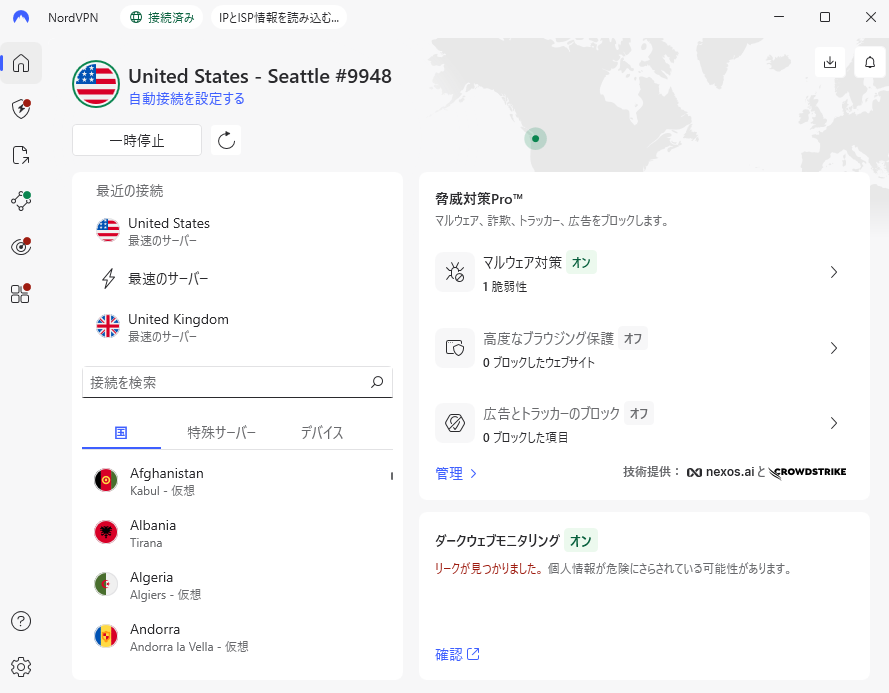The width and height of the screenshot is (889, 693).
Task: Click the reconnect refresh icon button
Action: tap(226, 141)
